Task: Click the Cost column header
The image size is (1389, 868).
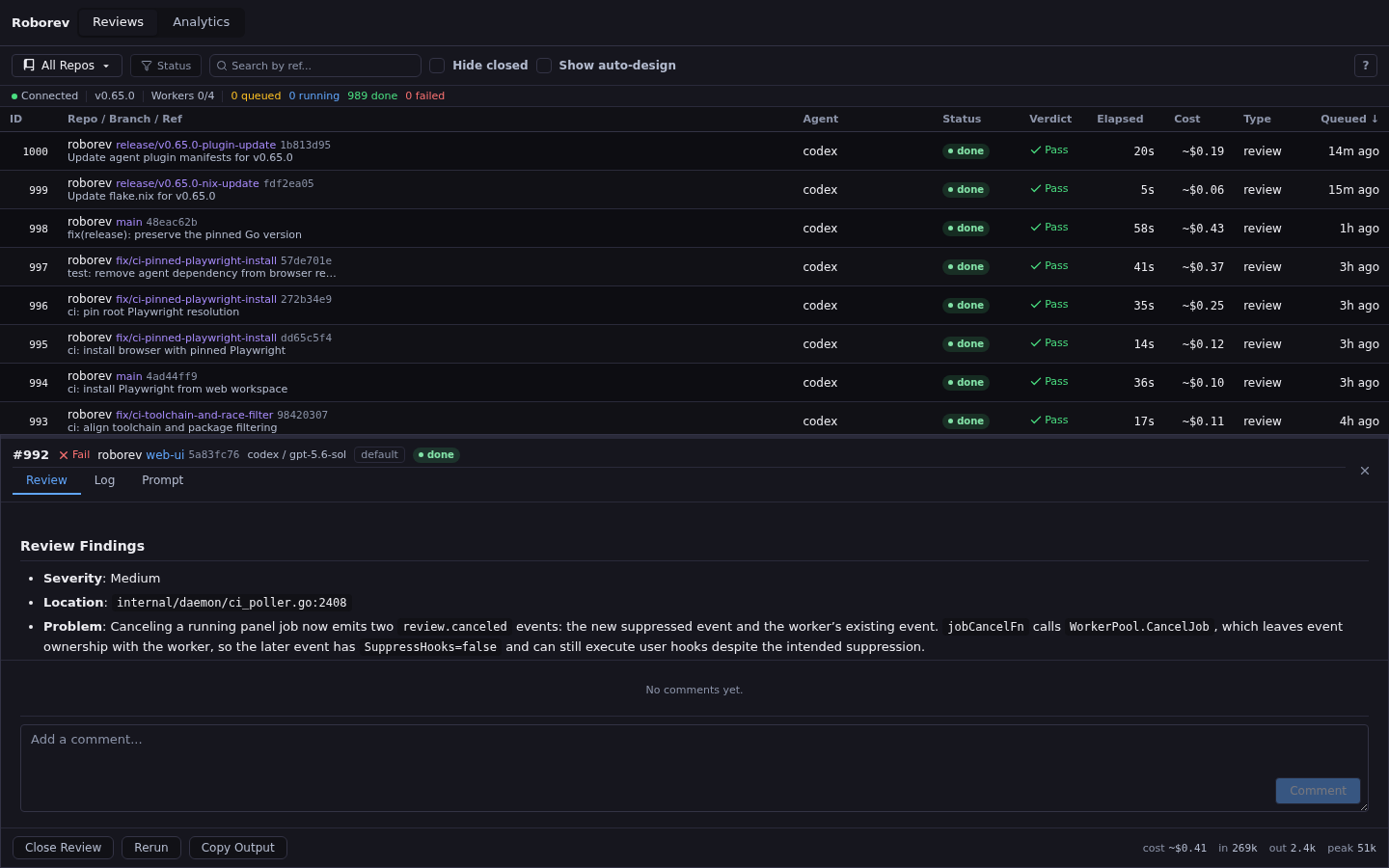Action: [x=1187, y=119]
